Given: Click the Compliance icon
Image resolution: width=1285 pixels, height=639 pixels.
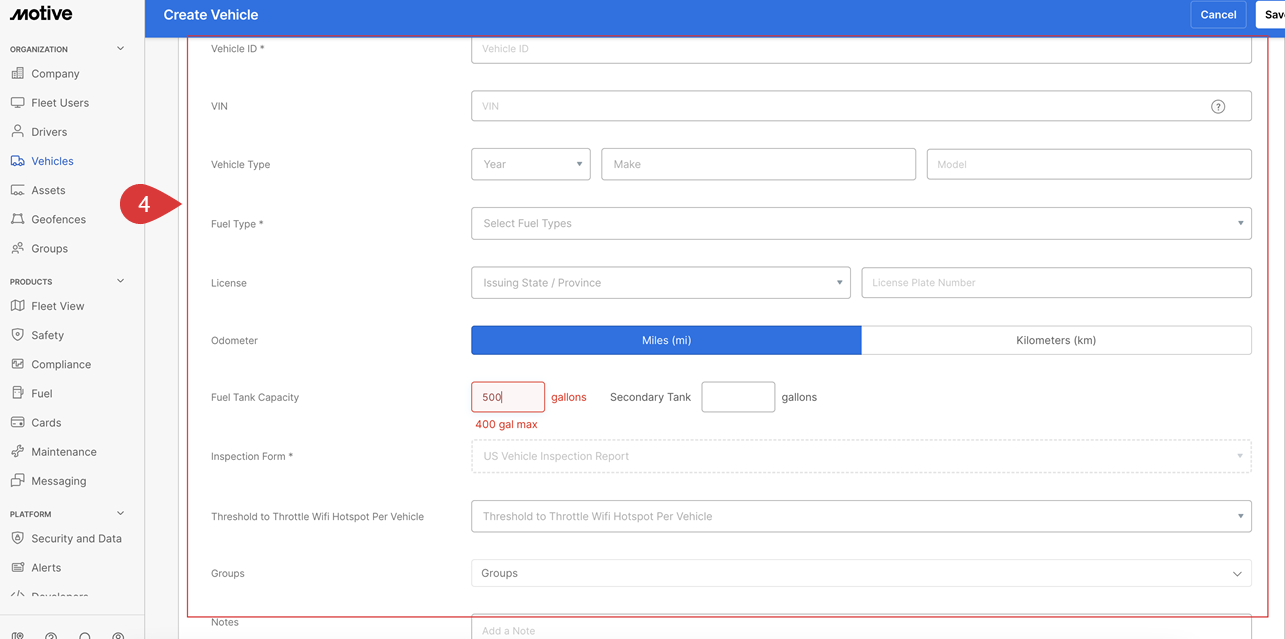Looking at the screenshot, I should (x=17, y=363).
